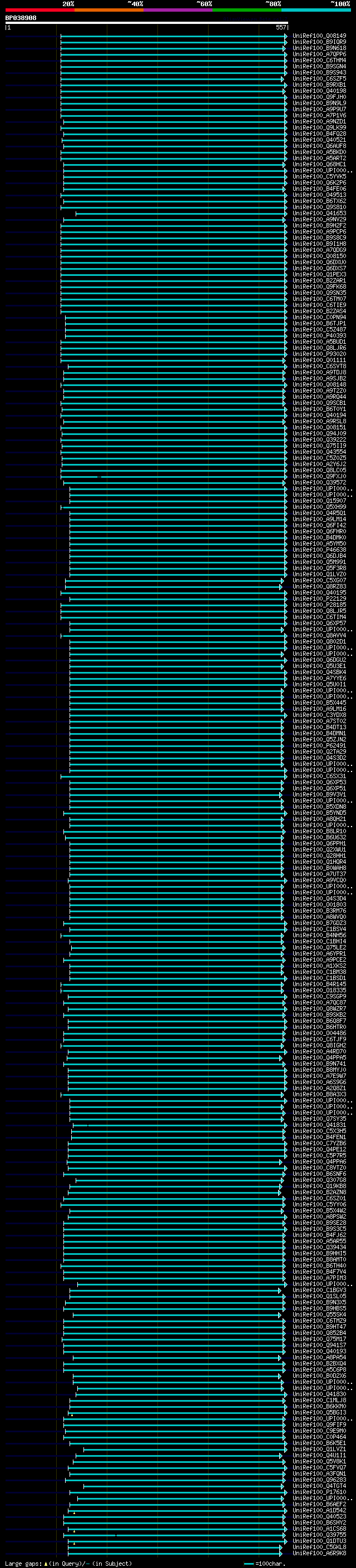Select the UniRef100_B5X445 label

pos(319,703)
